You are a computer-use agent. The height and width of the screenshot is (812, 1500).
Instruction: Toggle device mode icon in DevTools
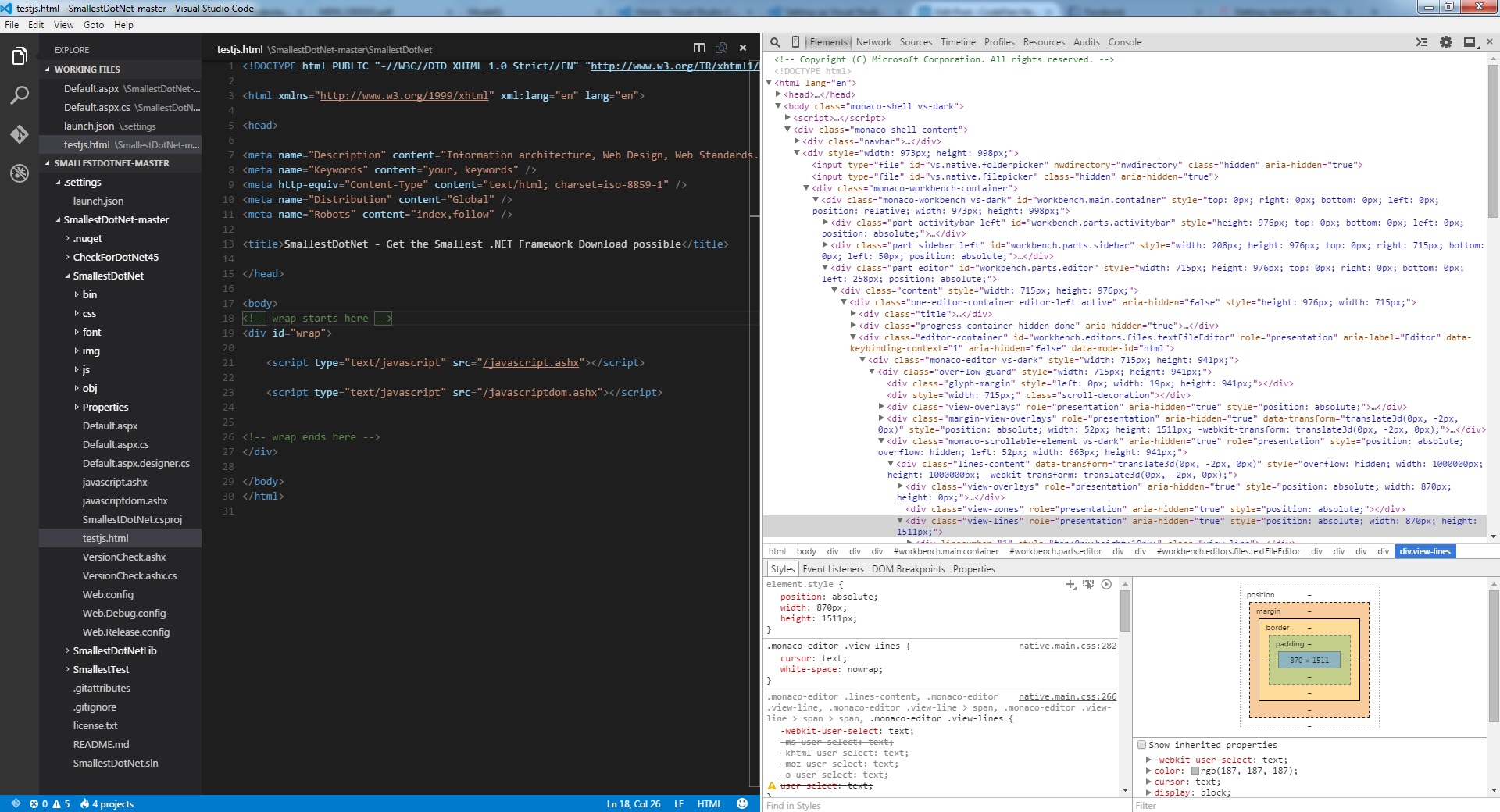[795, 42]
